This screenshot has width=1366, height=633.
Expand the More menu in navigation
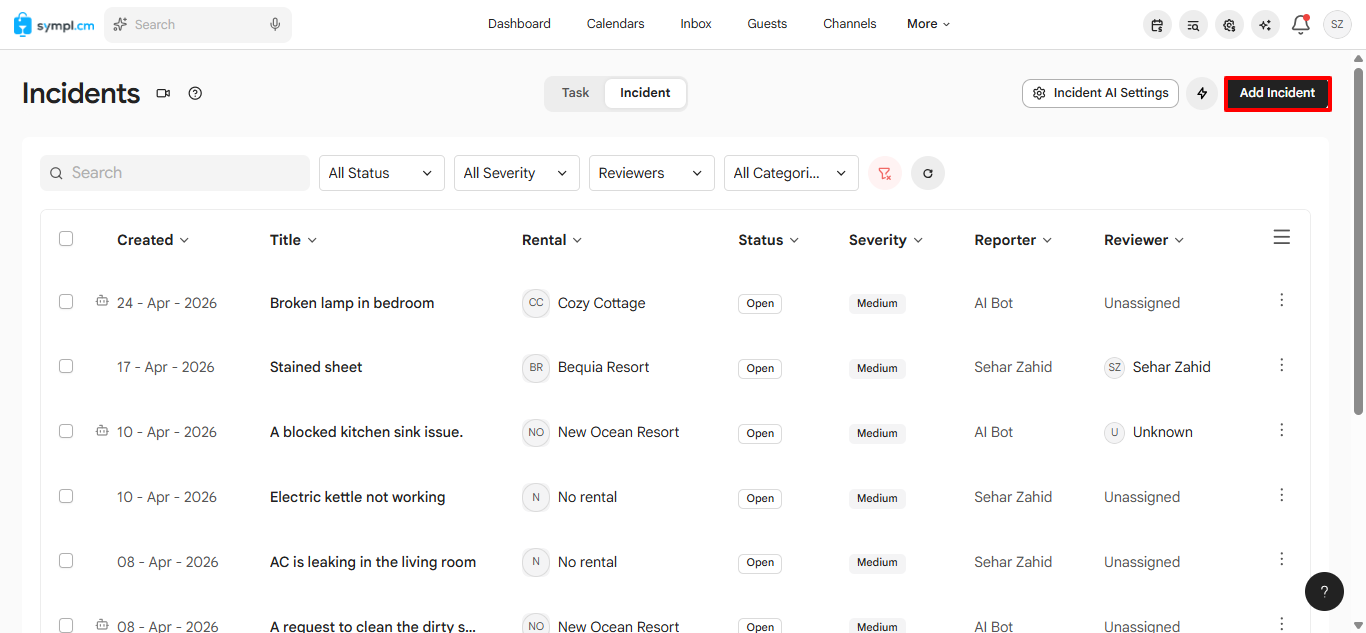(x=929, y=24)
